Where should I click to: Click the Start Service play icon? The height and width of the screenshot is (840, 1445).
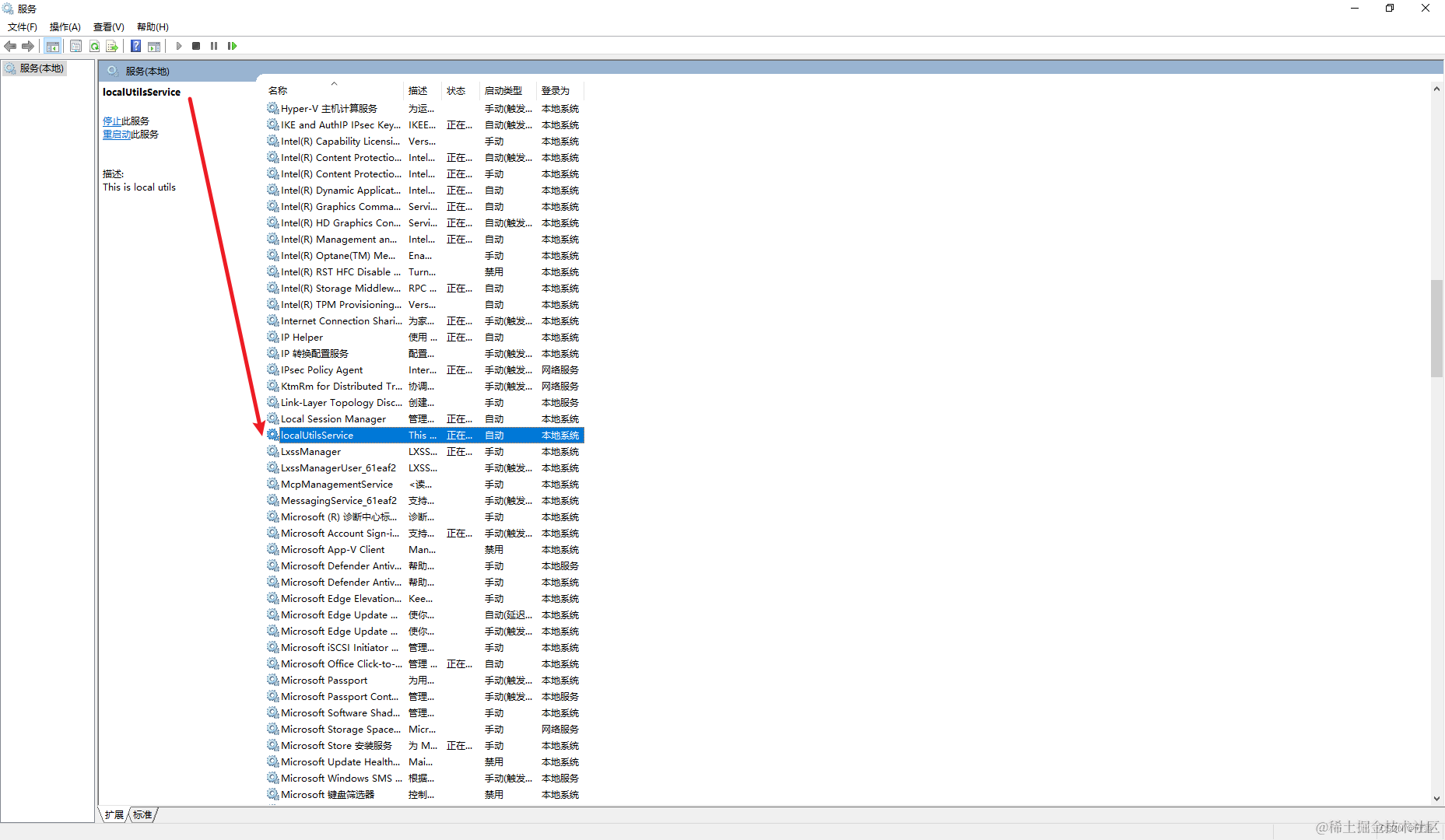(179, 46)
